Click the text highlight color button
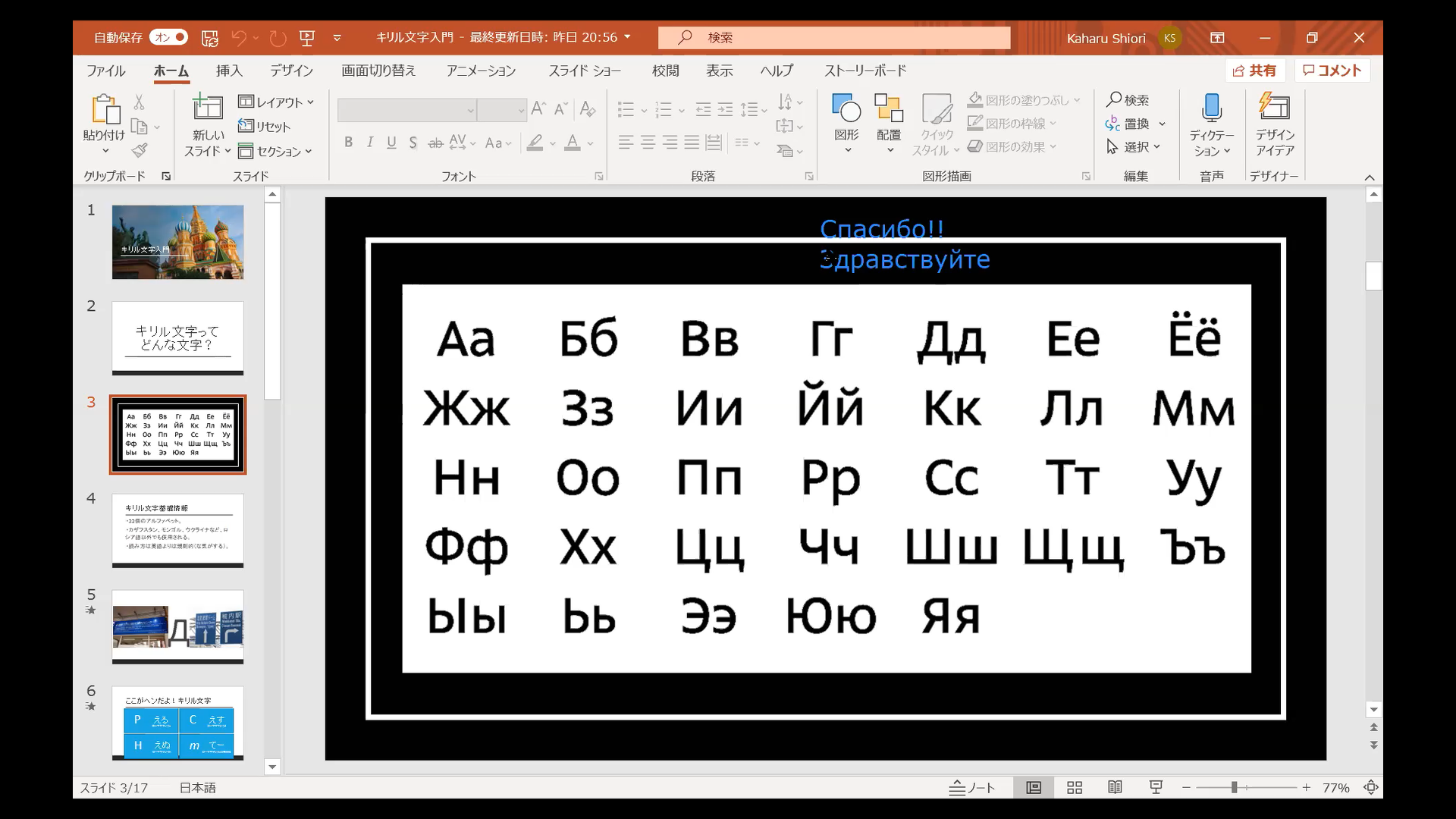 pos(535,143)
